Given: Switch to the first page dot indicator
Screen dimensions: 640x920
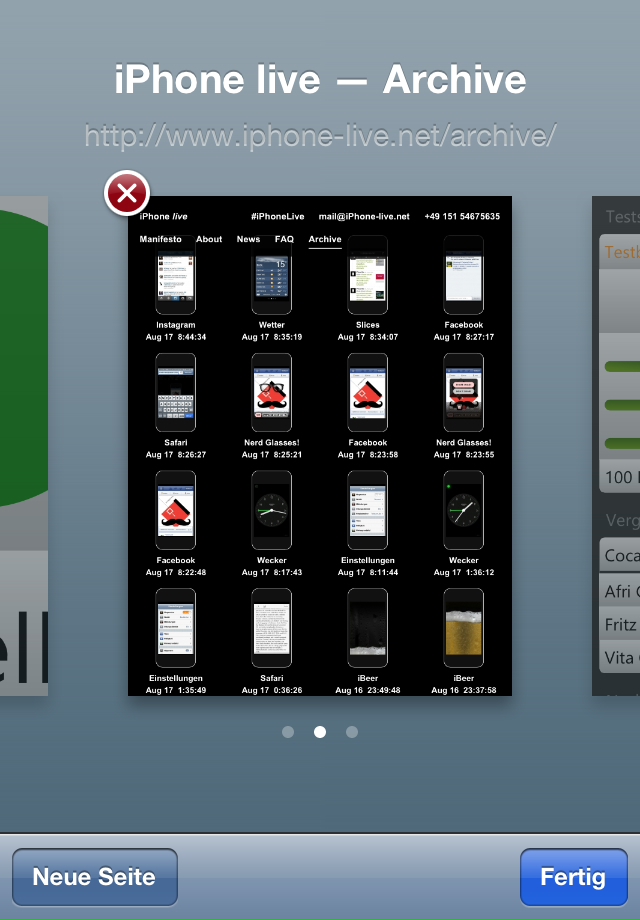Looking at the screenshot, I should (x=288, y=732).
